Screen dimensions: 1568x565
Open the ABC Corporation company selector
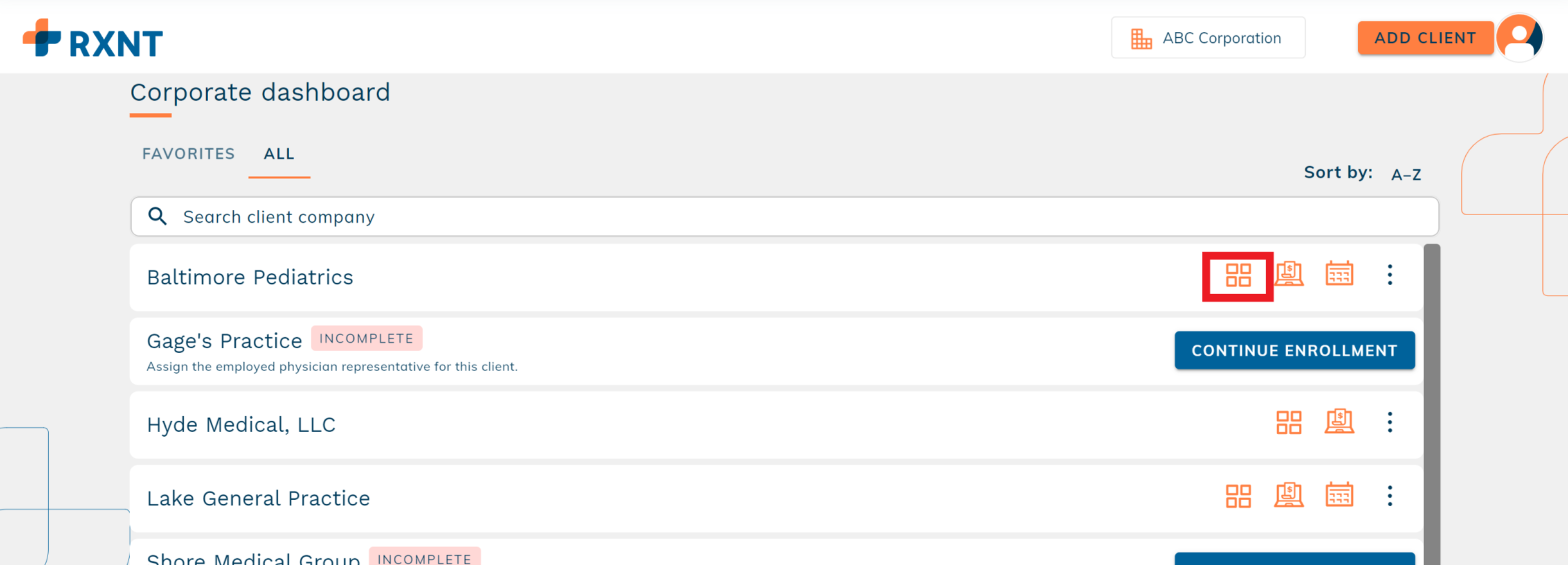[x=1208, y=38]
